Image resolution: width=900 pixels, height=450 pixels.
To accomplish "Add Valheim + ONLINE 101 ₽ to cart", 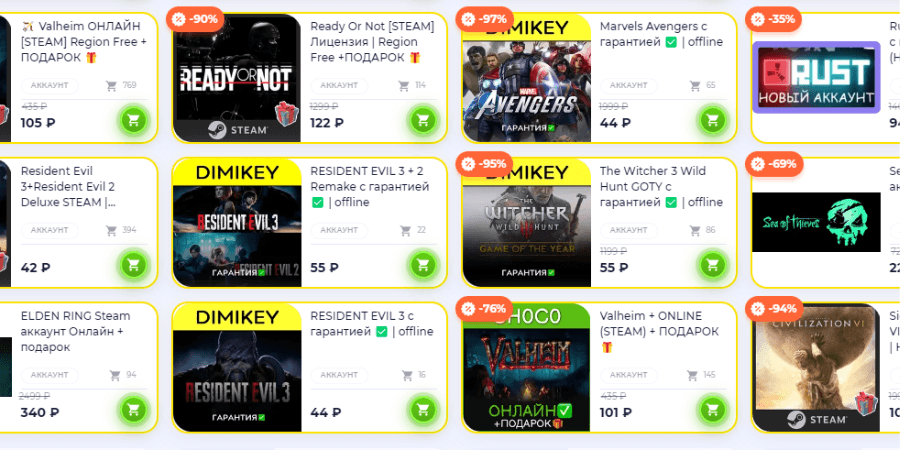I will 713,410.
